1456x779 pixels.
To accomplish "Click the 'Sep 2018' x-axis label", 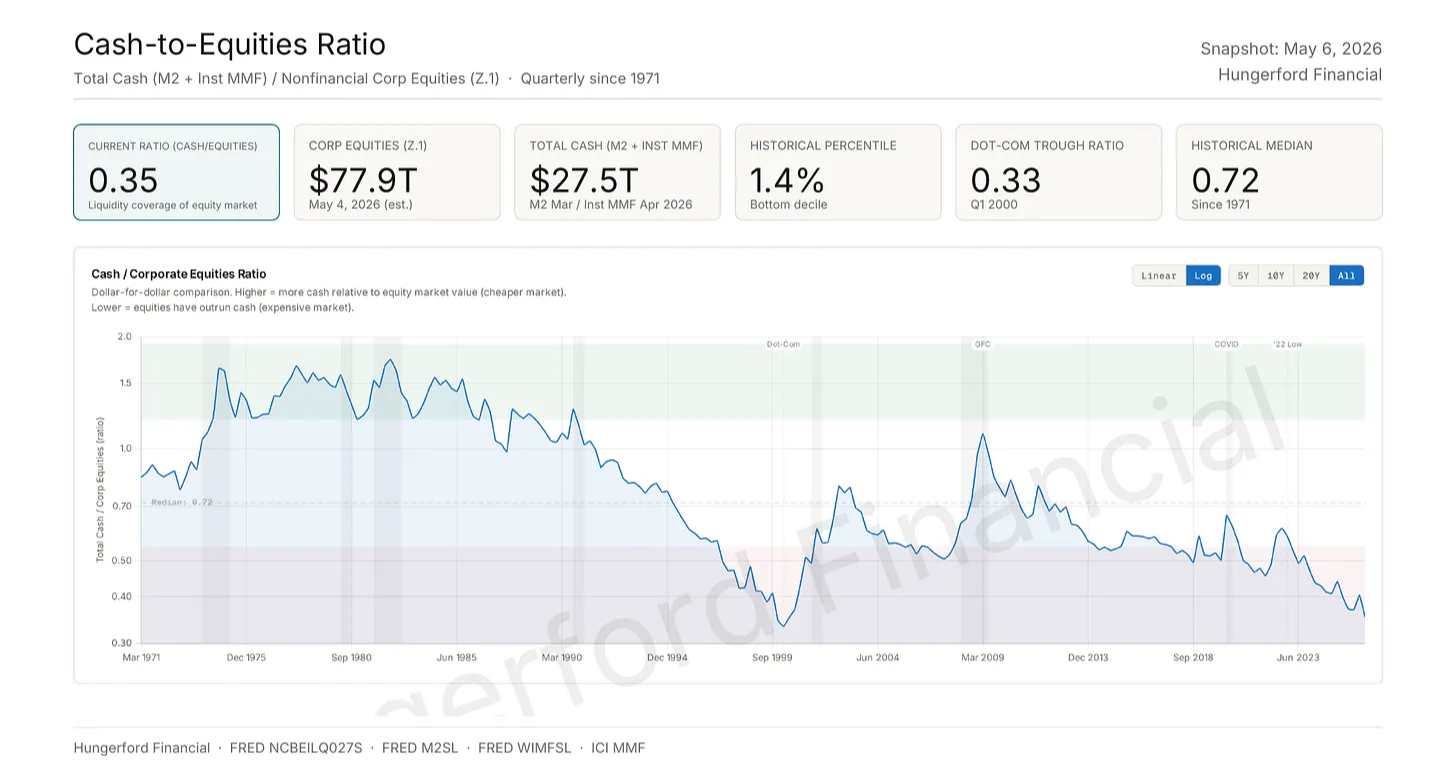I will (1193, 658).
